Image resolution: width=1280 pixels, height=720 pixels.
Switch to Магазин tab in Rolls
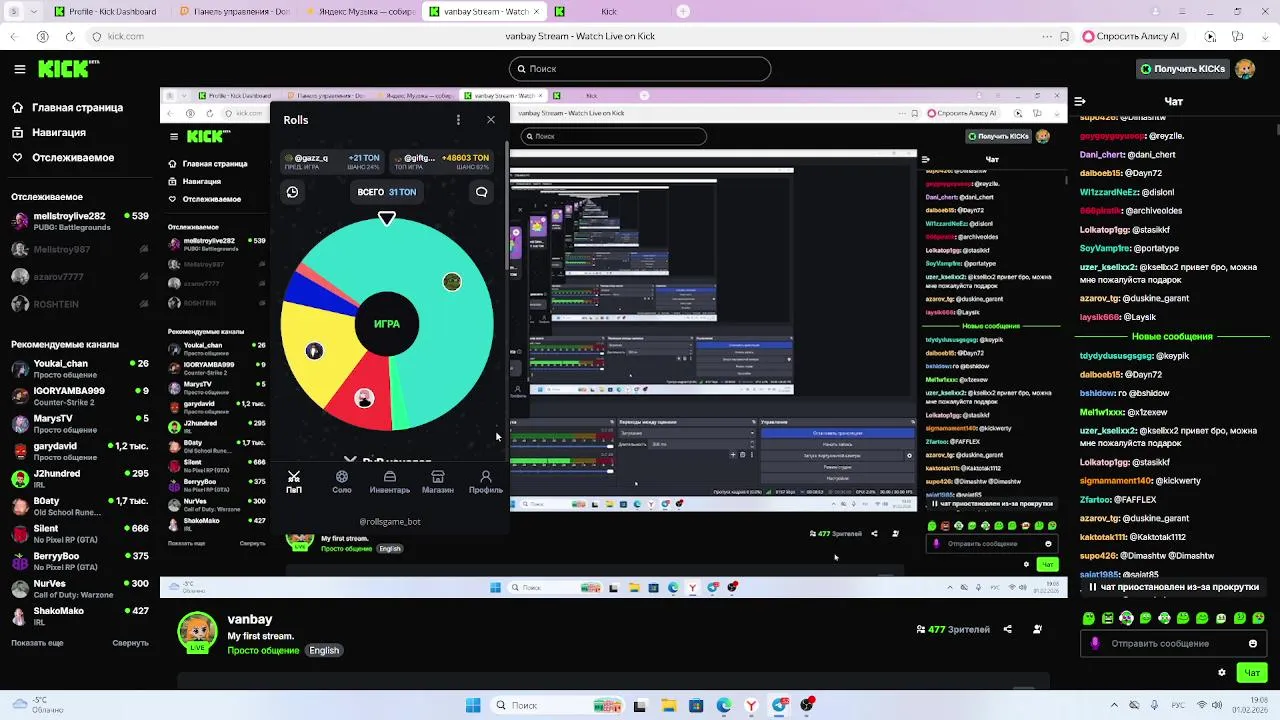pos(438,482)
